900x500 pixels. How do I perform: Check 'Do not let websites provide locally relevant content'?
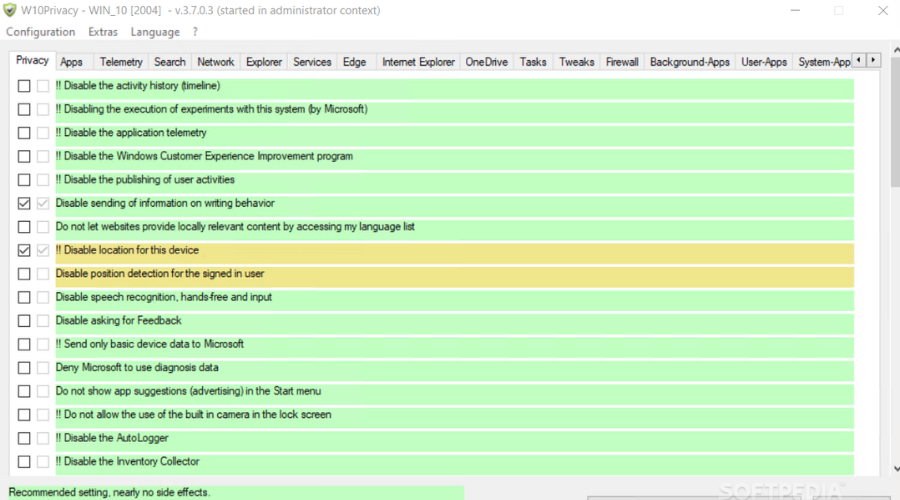pos(24,227)
